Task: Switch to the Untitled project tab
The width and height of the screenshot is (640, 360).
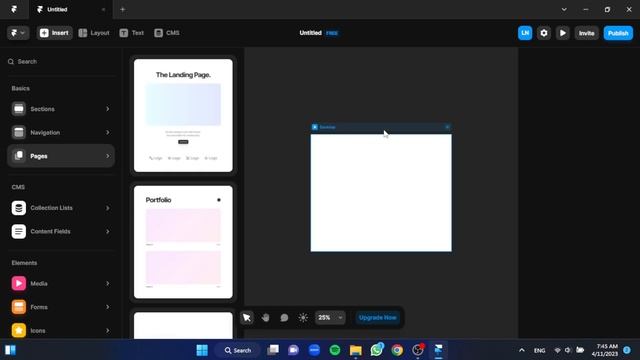Action: pos(70,9)
